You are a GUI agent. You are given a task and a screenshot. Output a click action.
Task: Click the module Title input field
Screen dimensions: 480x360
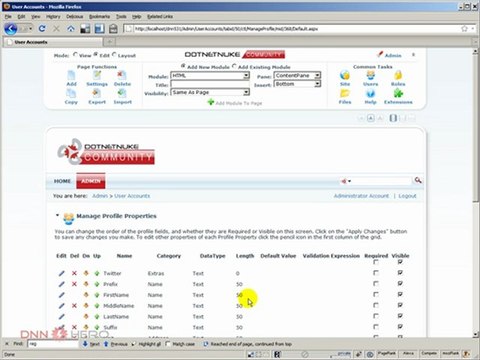pyautogui.click(x=210, y=84)
